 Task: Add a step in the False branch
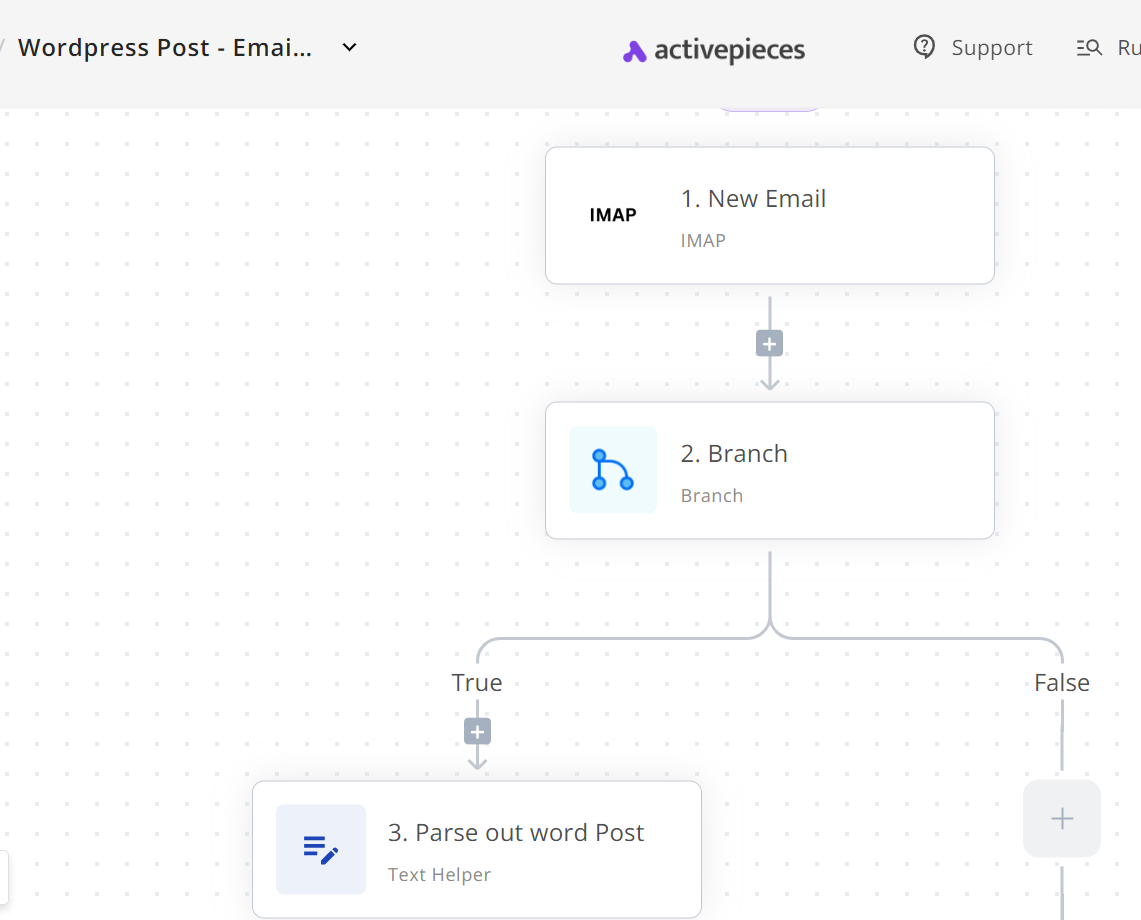(x=1062, y=819)
